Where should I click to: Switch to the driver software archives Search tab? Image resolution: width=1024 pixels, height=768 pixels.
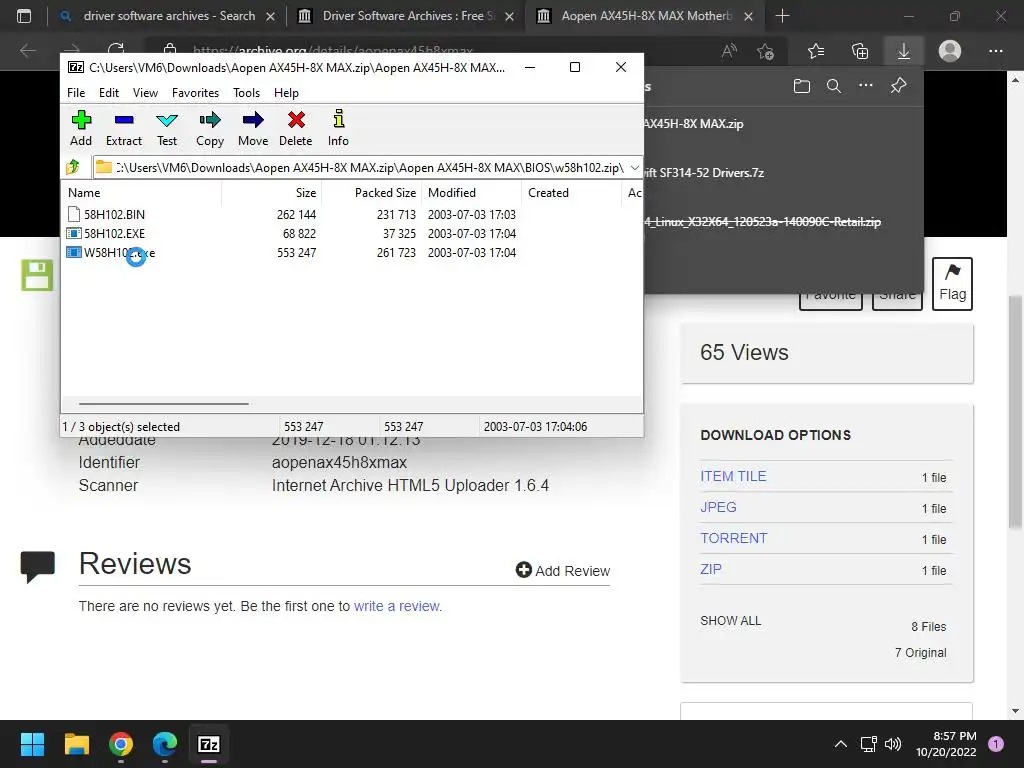[x=168, y=16]
